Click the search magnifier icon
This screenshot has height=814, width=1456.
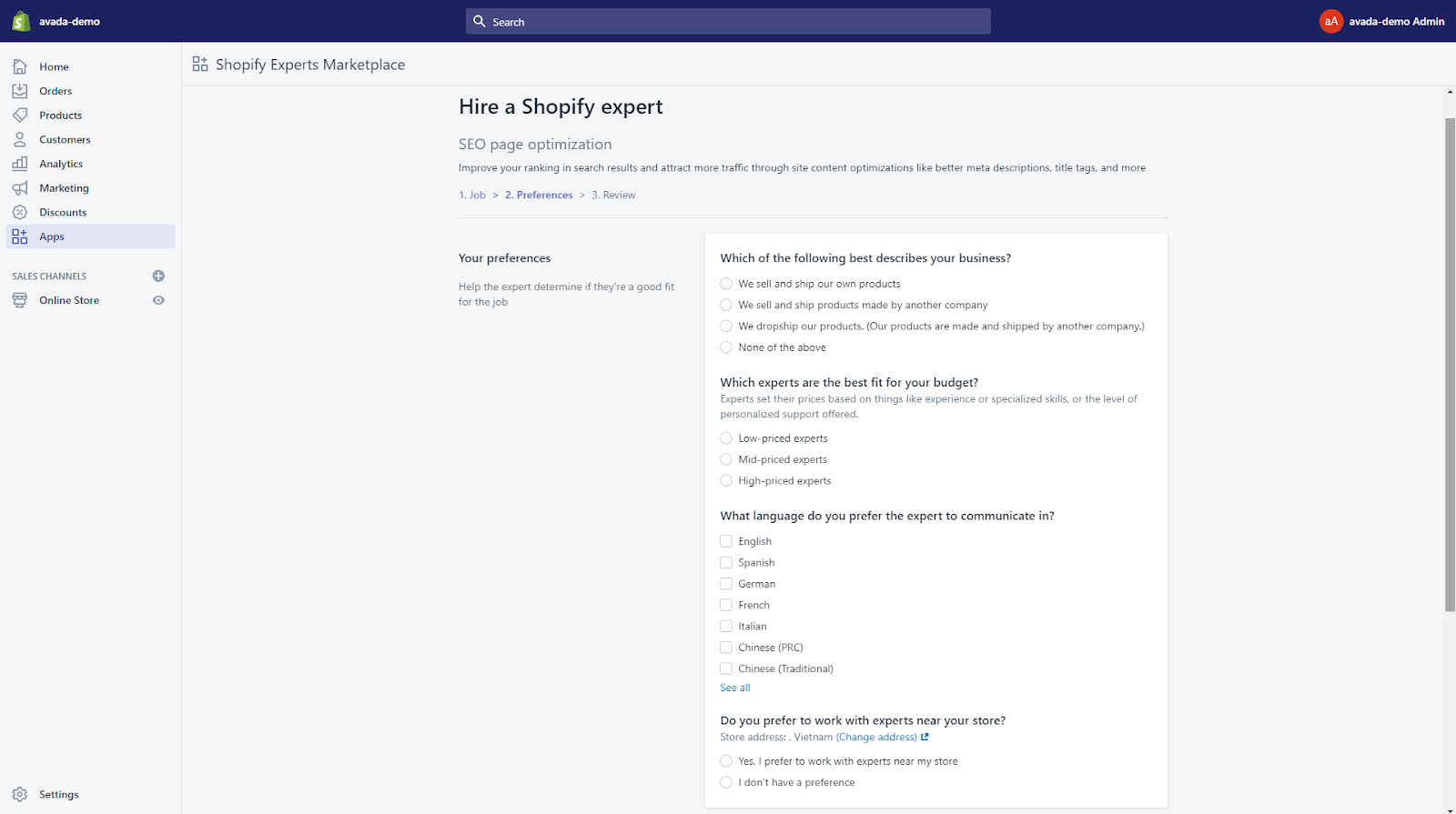pos(480,21)
